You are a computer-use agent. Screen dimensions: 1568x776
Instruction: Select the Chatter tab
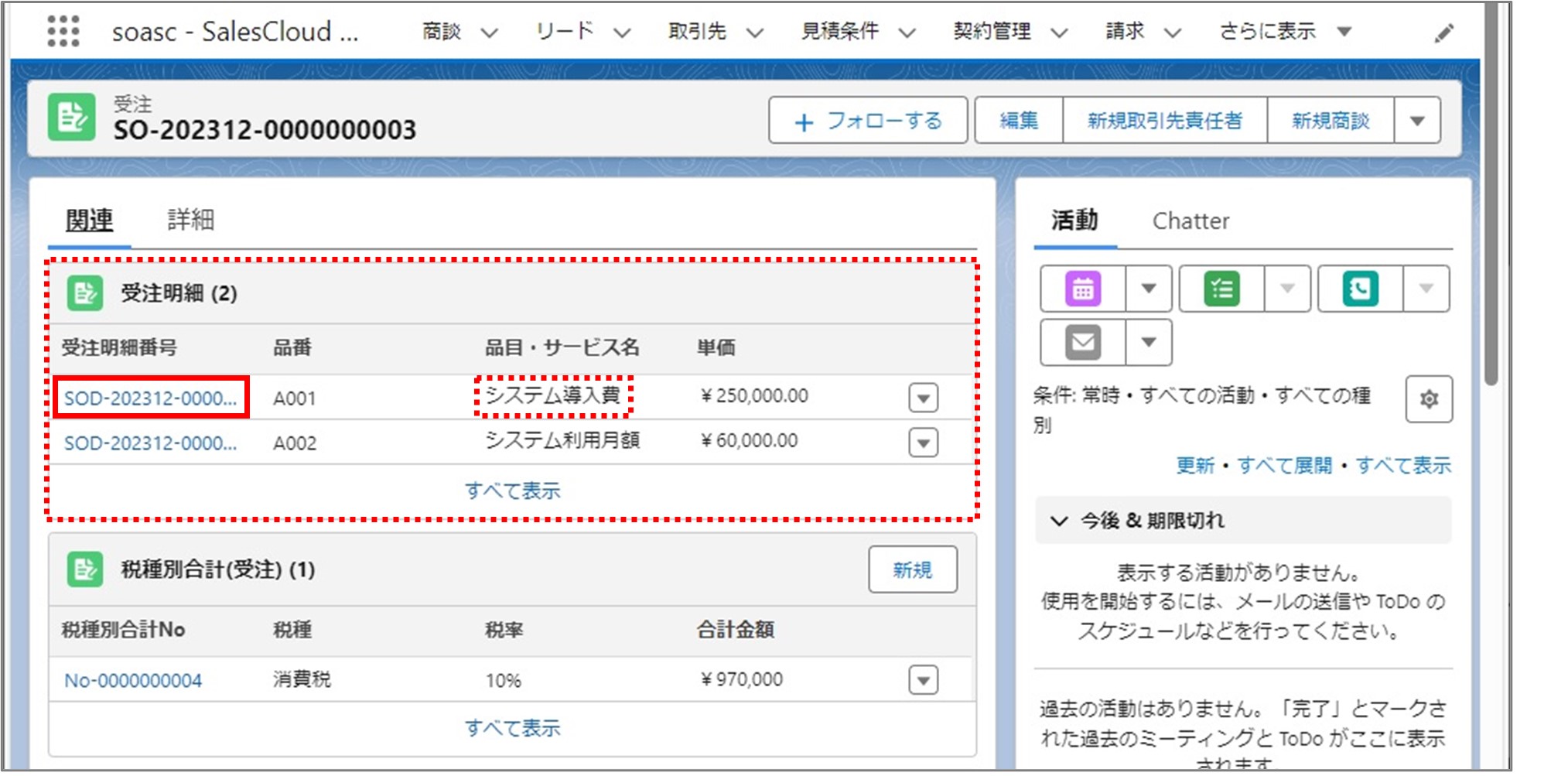(x=1191, y=221)
